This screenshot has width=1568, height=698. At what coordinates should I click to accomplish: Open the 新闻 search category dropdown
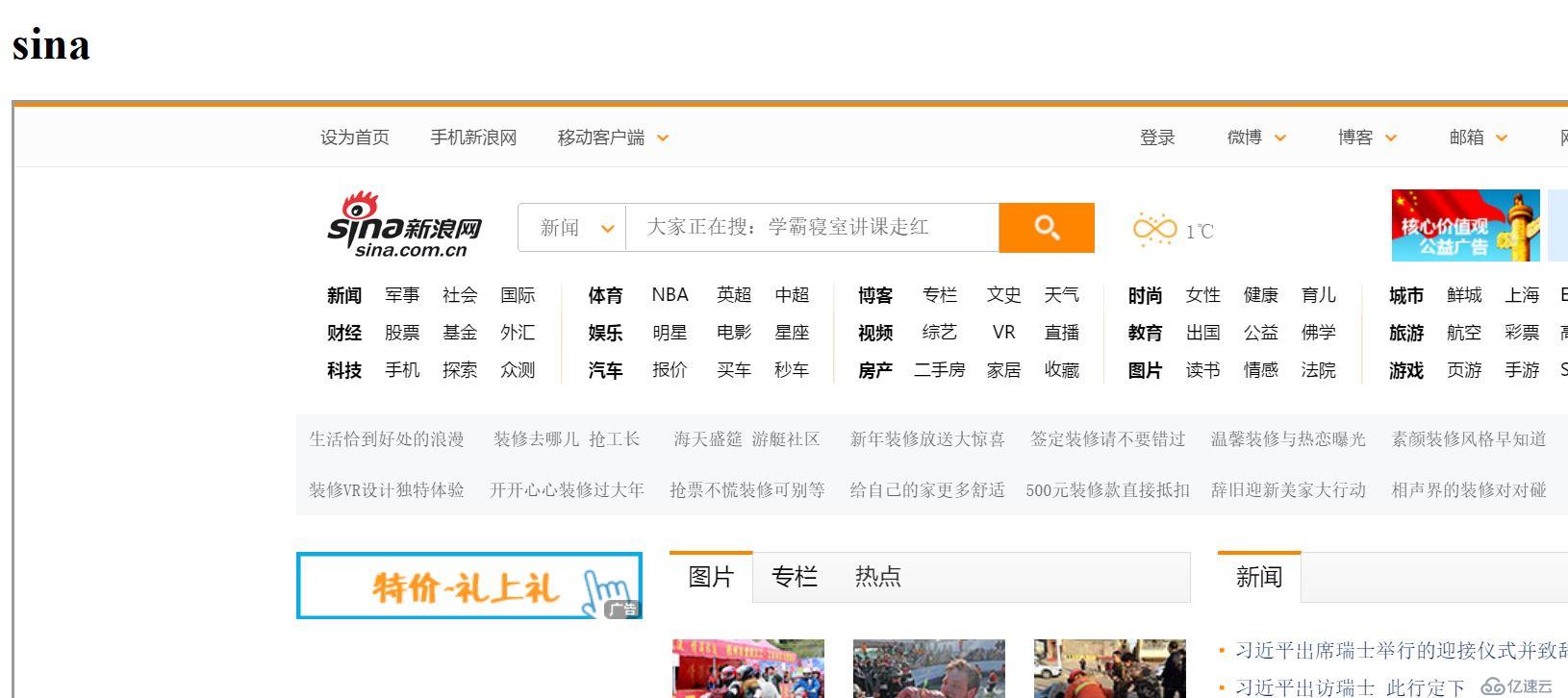pyautogui.click(x=573, y=228)
